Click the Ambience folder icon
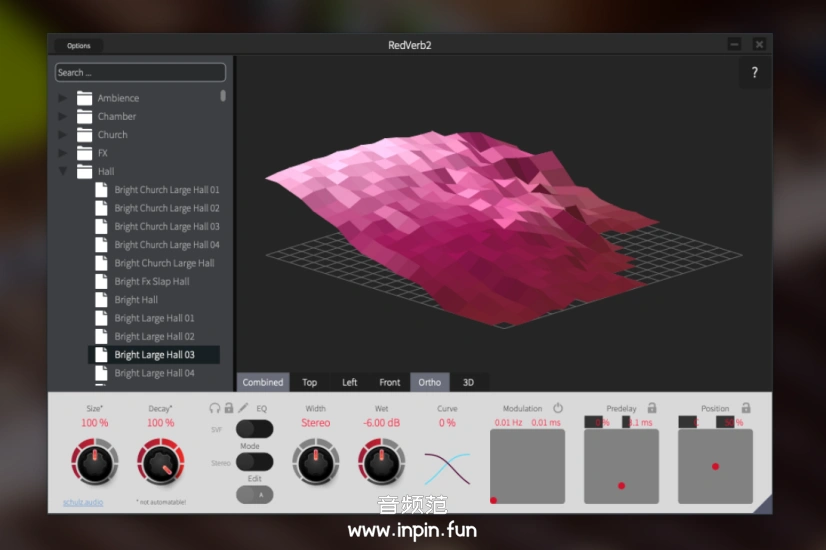 [x=84, y=98]
